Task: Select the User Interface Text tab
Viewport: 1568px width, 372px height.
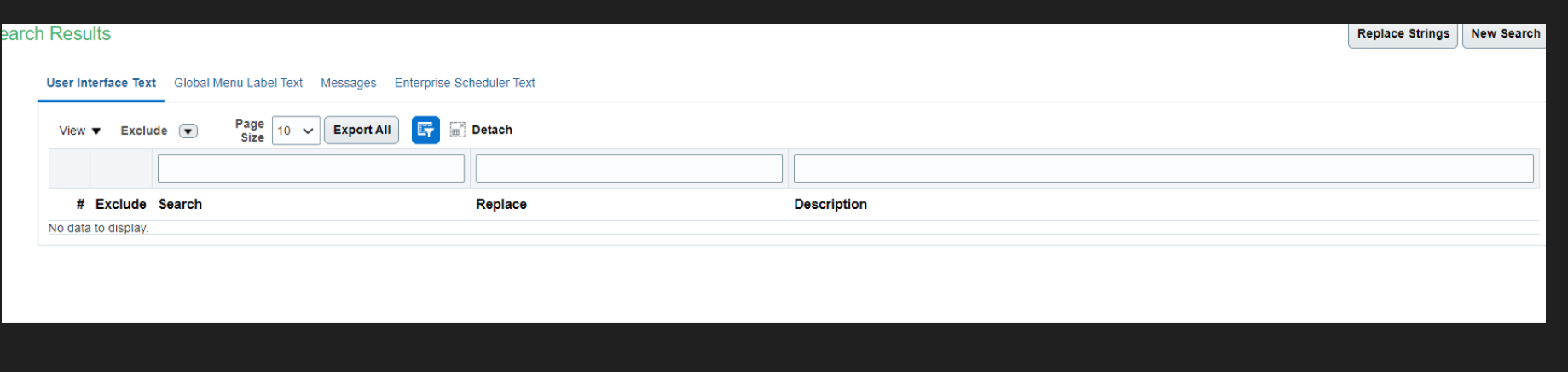Action: pyautogui.click(x=101, y=83)
